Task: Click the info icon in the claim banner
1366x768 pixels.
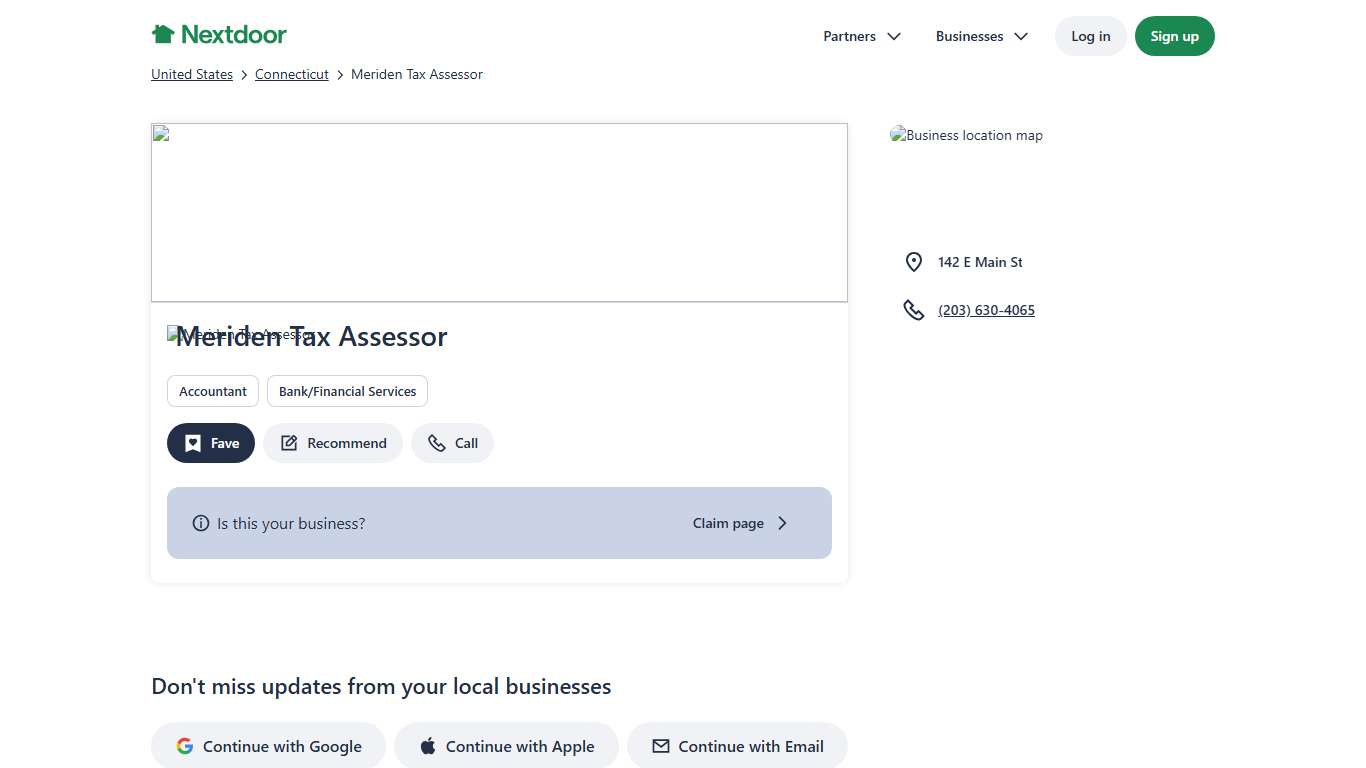Action: click(x=201, y=523)
